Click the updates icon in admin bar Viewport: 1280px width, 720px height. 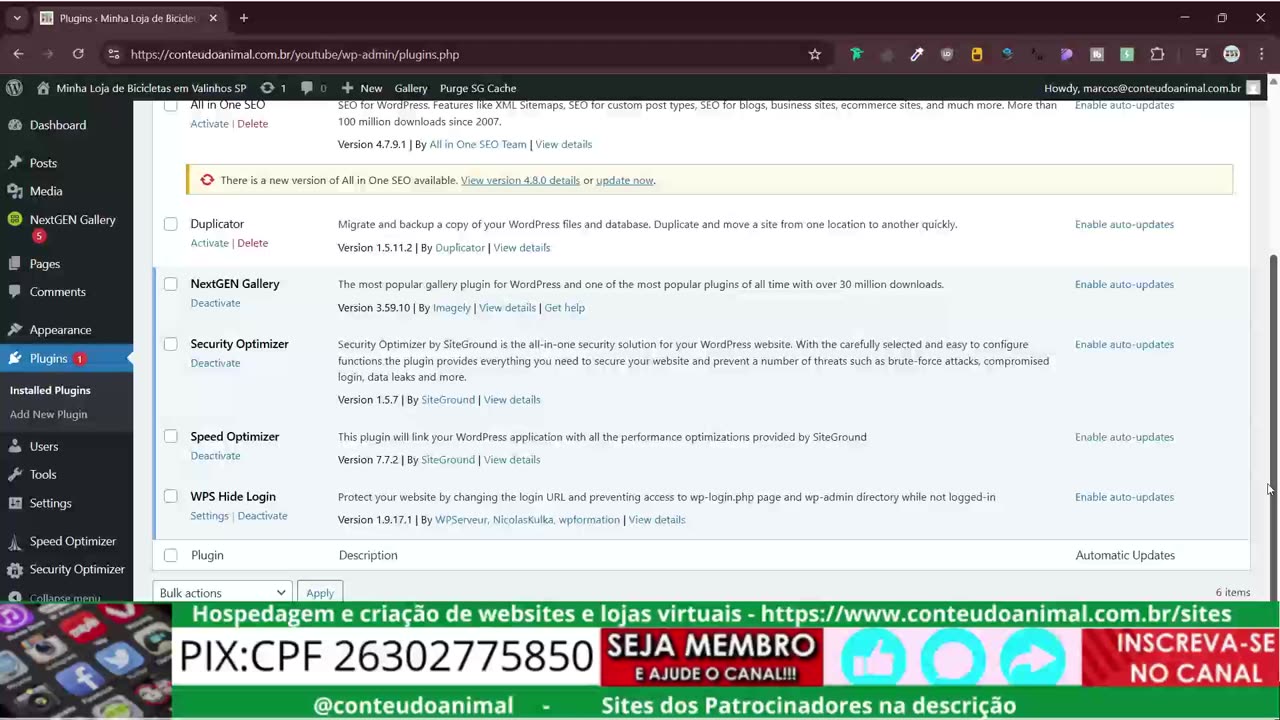(273, 88)
